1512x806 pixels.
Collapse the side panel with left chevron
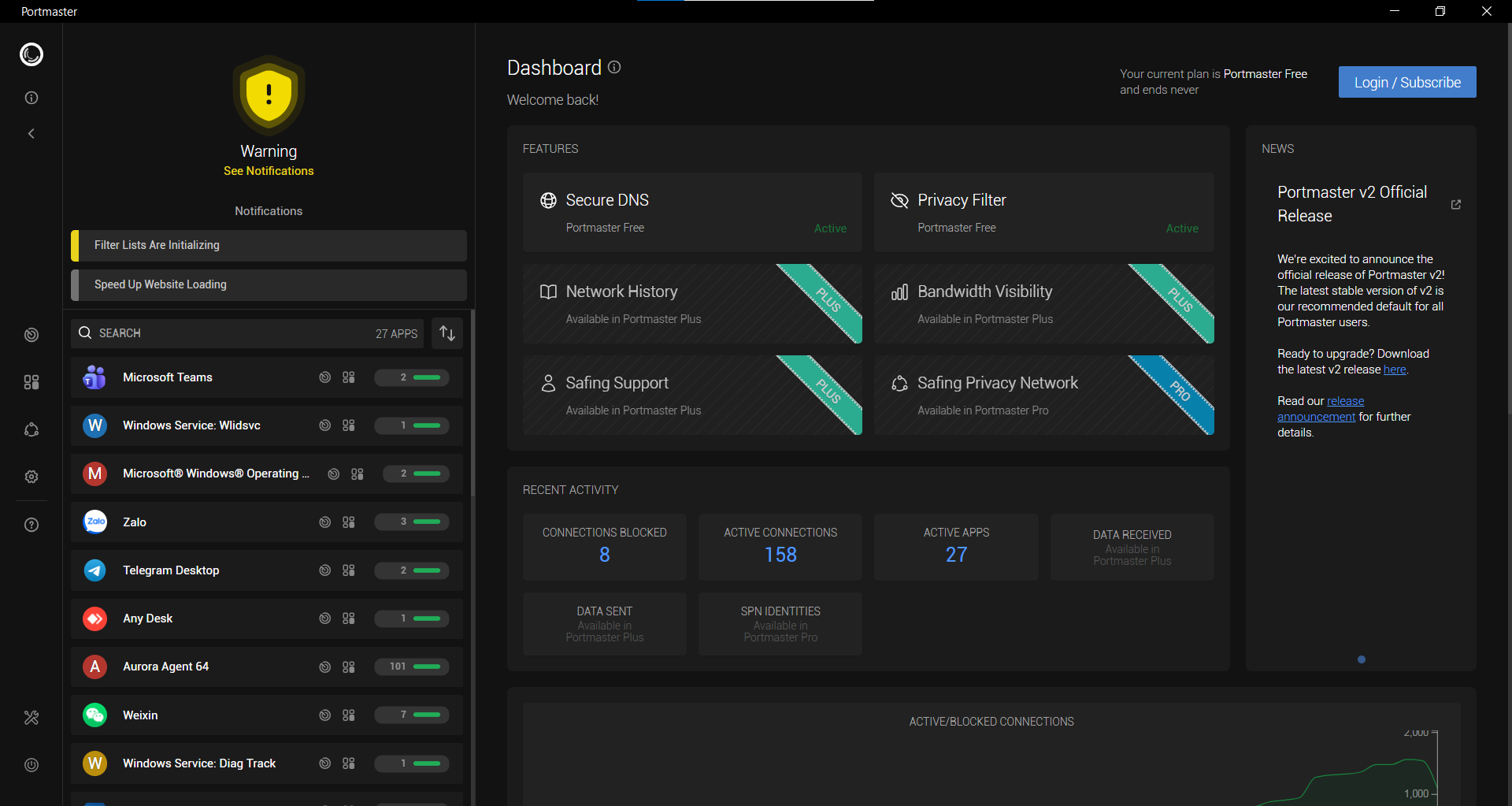31,134
